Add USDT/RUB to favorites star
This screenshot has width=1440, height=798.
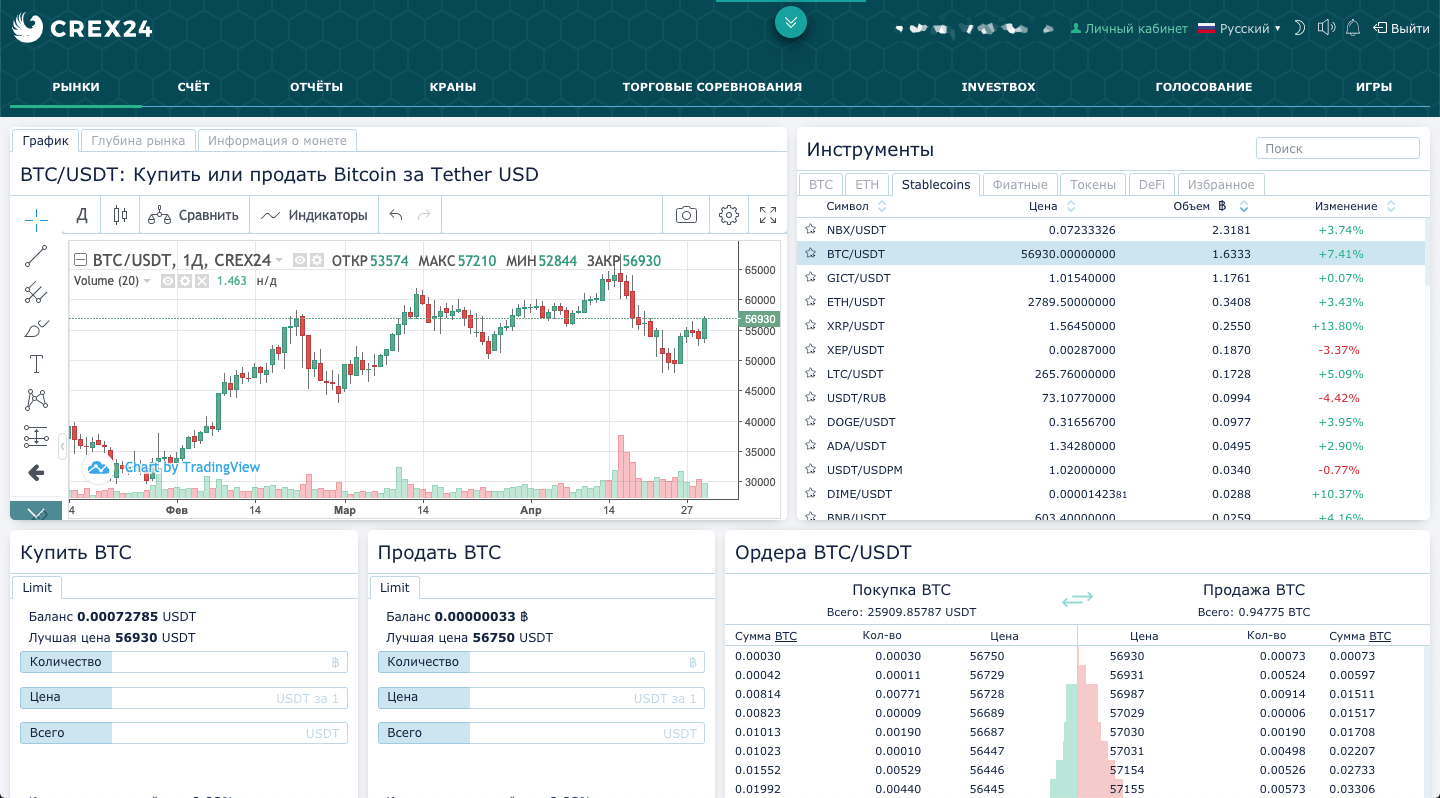[811, 398]
